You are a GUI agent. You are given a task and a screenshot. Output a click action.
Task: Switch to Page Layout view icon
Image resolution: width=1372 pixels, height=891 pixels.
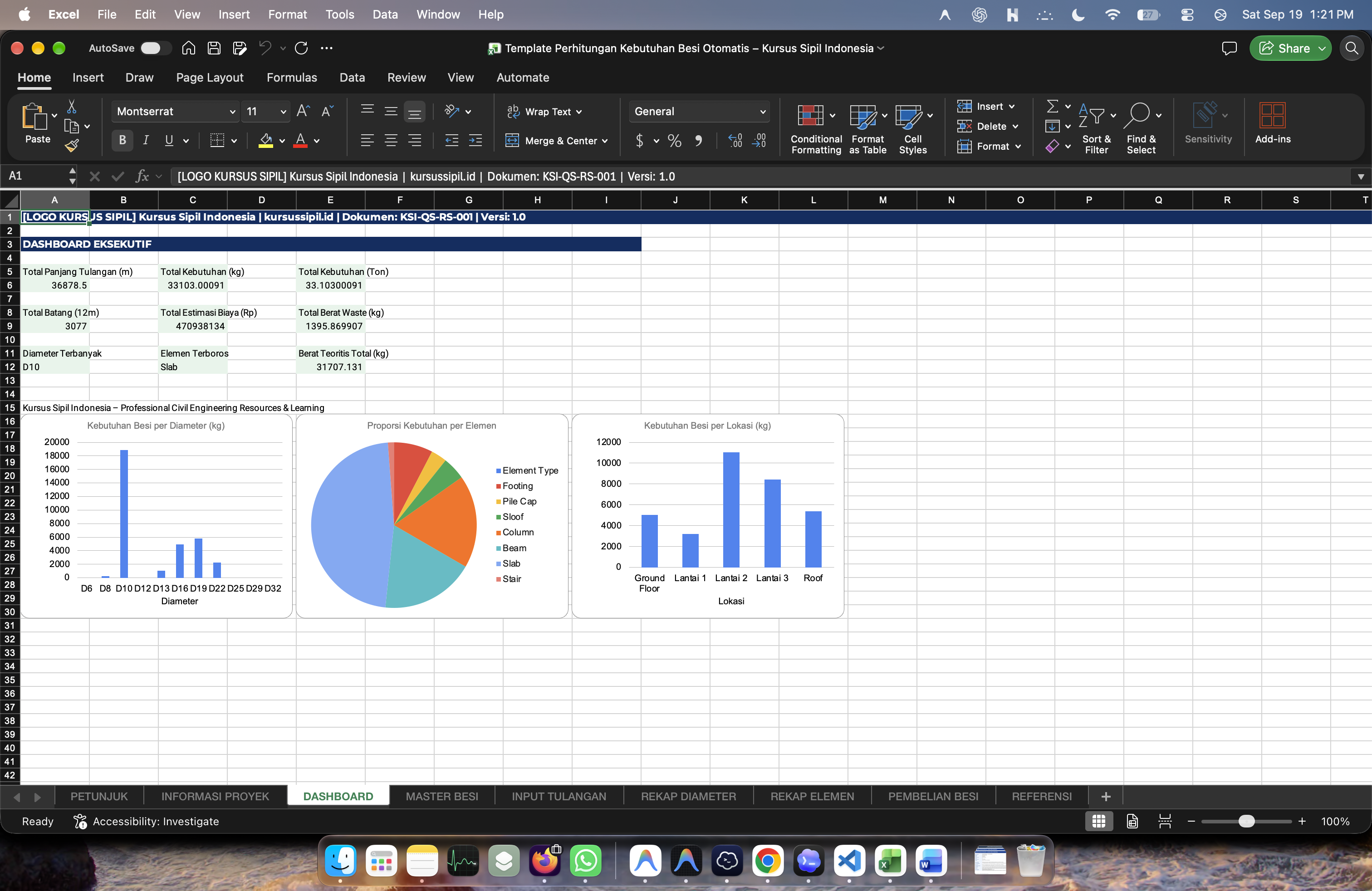[x=1132, y=821]
